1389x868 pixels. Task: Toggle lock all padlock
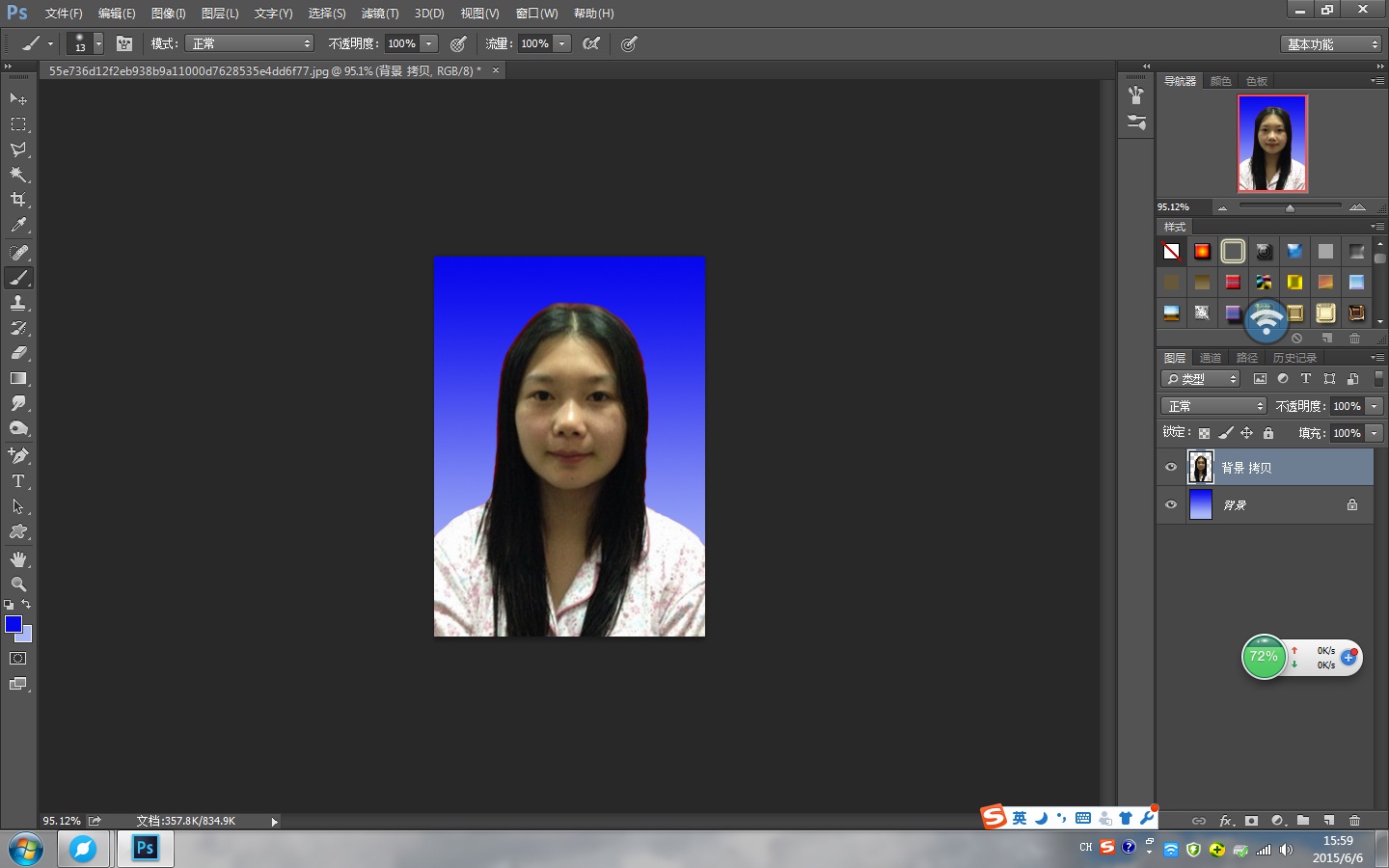[1268, 433]
